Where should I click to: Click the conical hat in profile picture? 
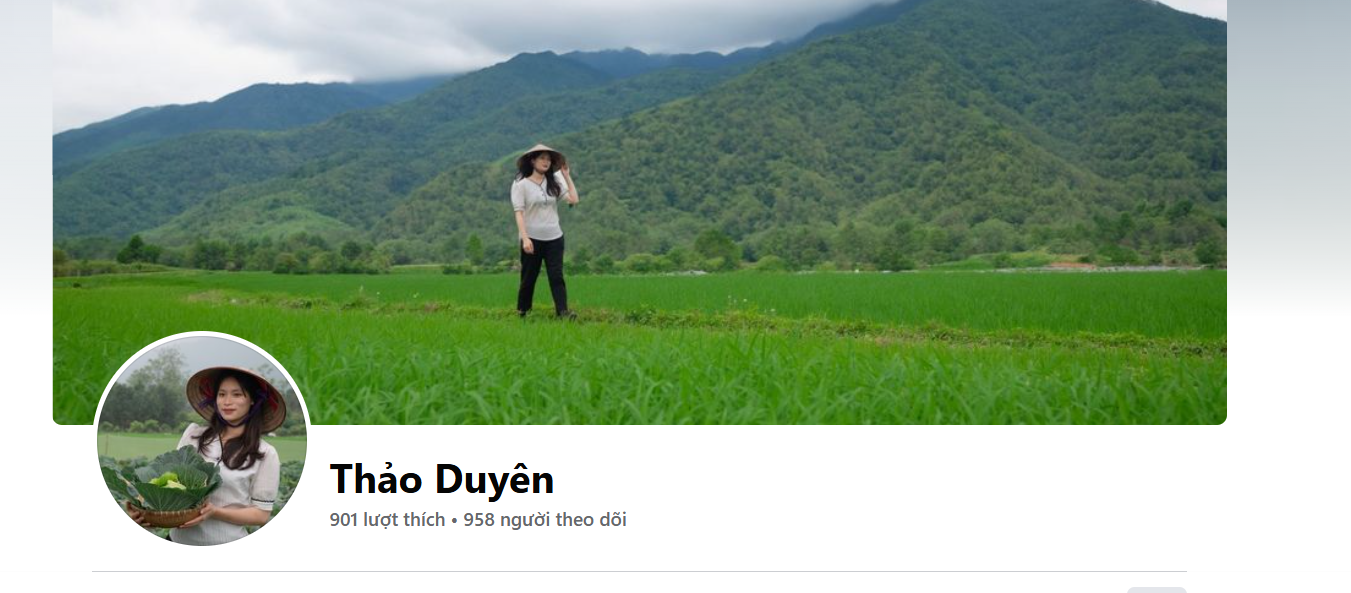[x=236, y=392]
